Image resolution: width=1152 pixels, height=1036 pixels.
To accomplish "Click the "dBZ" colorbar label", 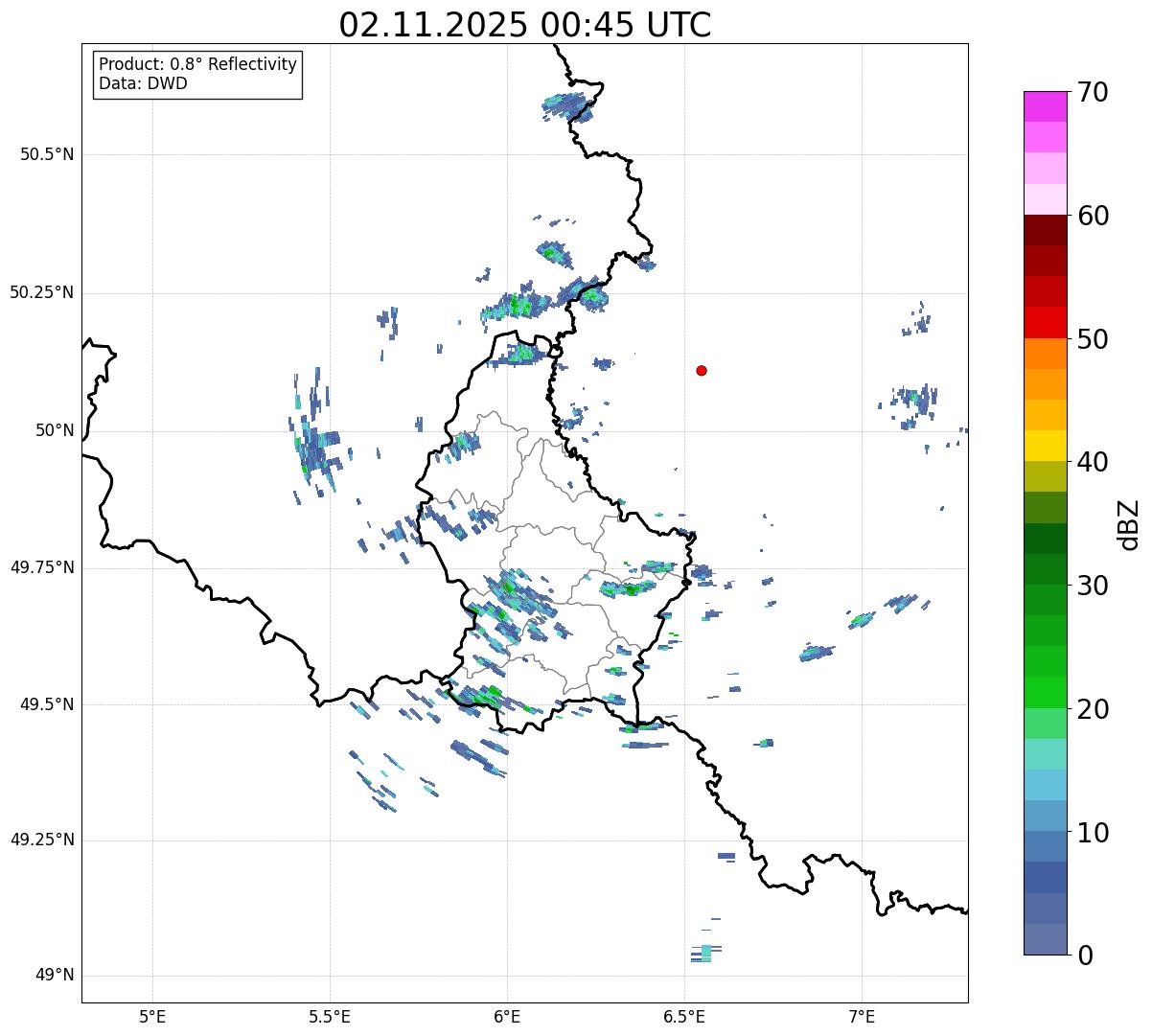I will (x=1130, y=524).
